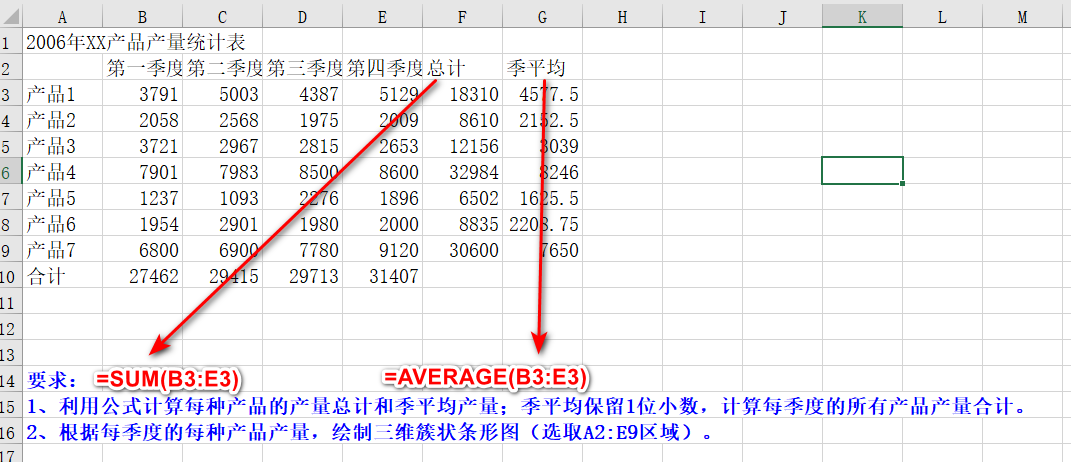
Task: Click the column G header
Action: [x=542, y=15]
